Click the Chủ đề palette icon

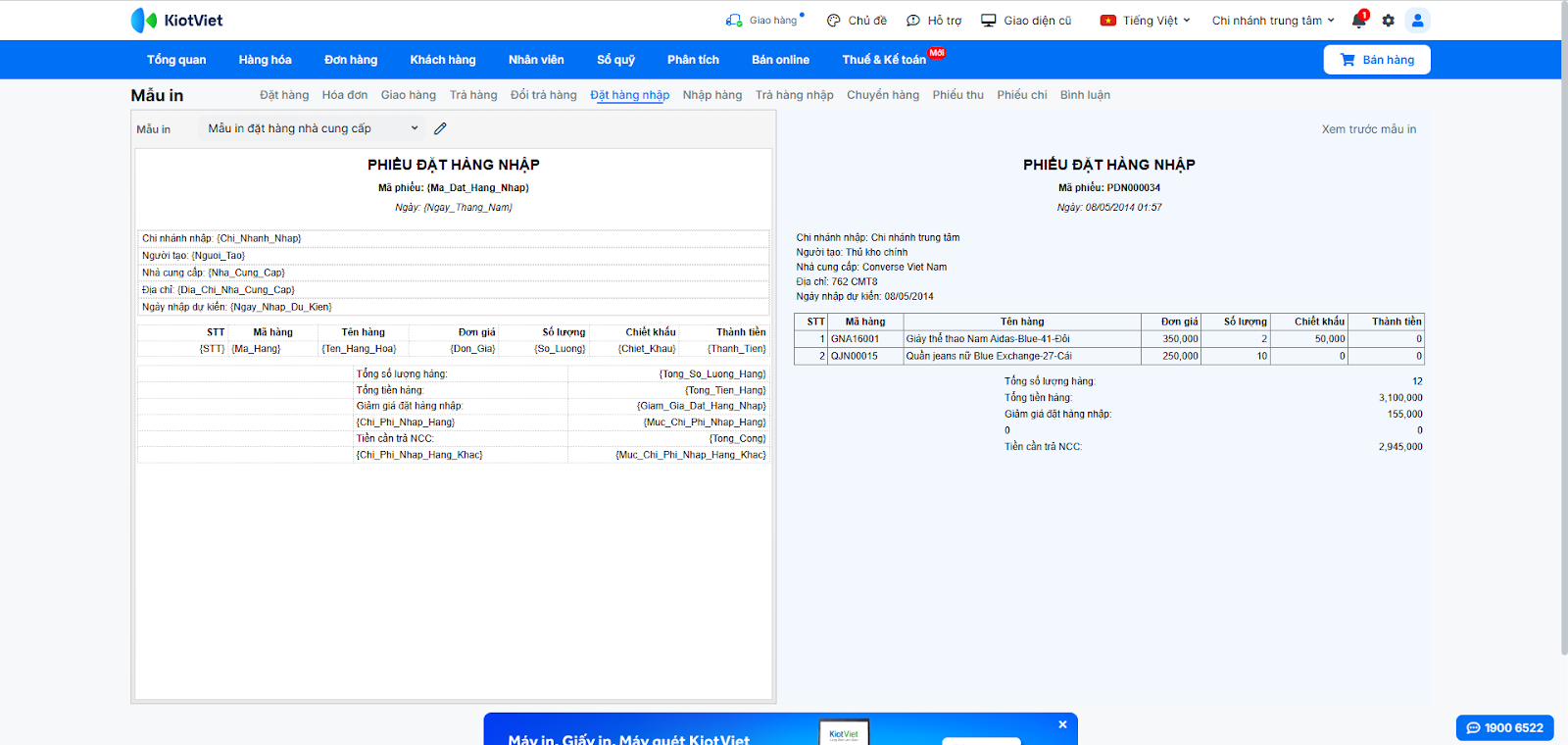tap(834, 21)
